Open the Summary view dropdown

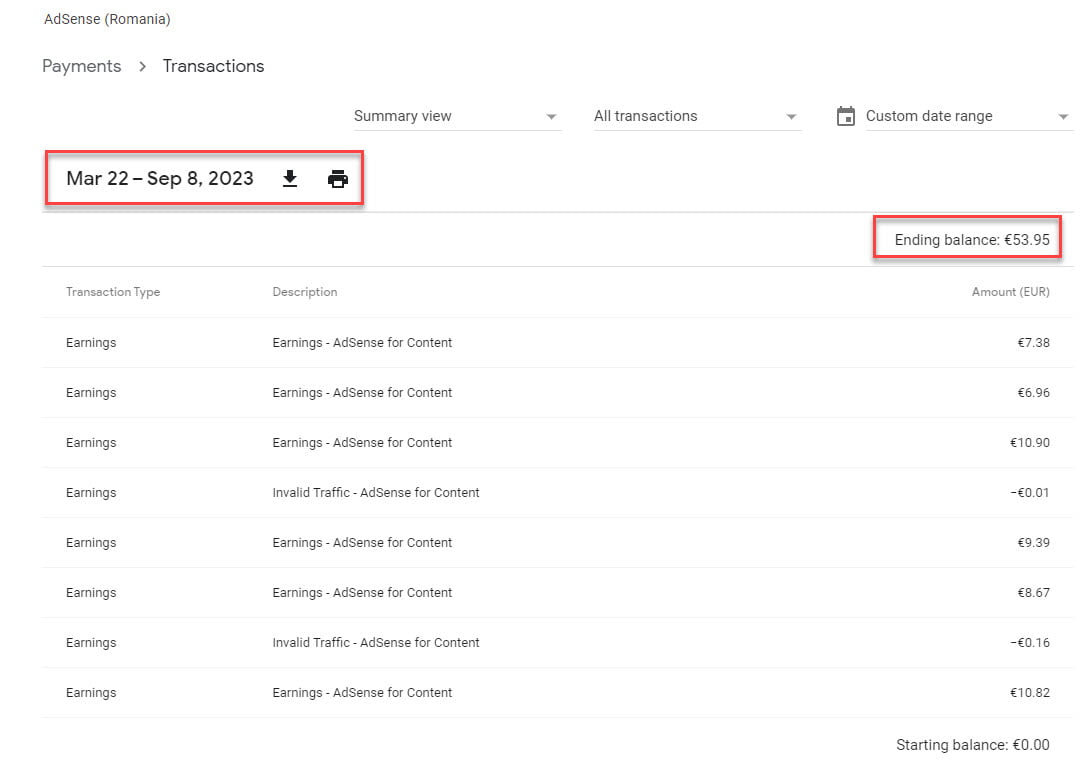coord(455,115)
